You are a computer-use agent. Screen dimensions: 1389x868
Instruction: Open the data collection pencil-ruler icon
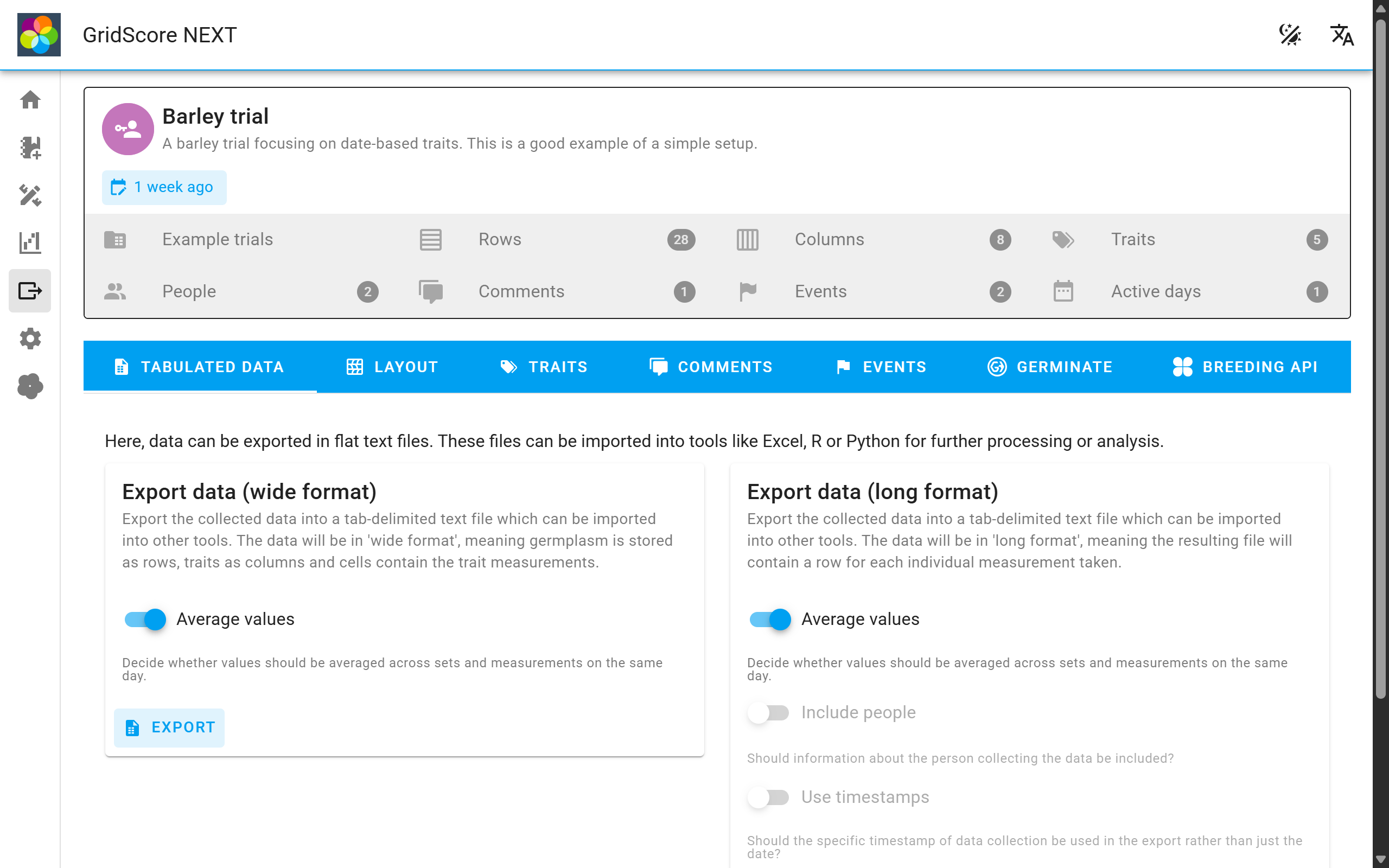(30, 195)
